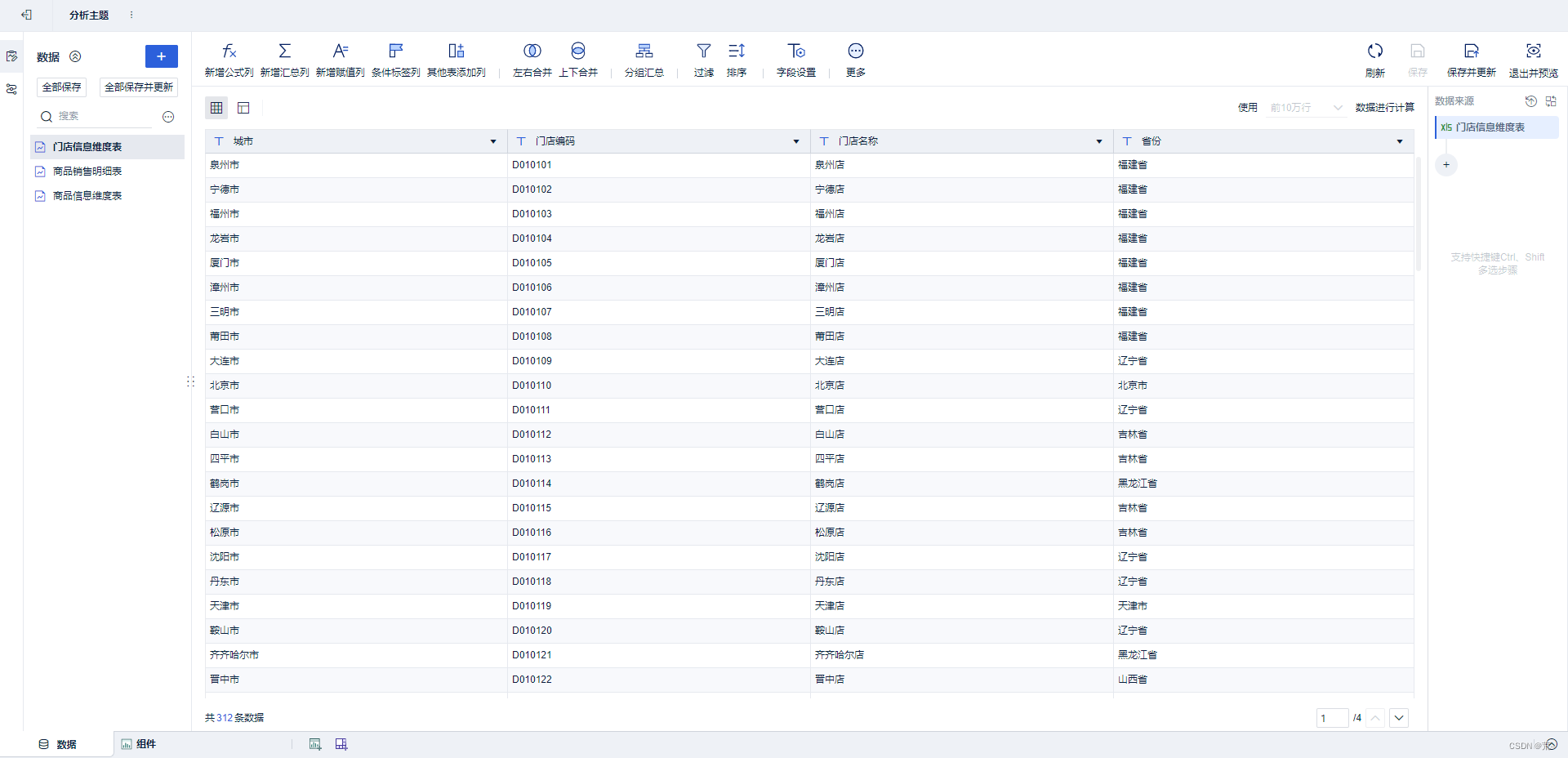The width and height of the screenshot is (1568, 758).
Task: Switch to the field structure view
Action: (x=243, y=108)
